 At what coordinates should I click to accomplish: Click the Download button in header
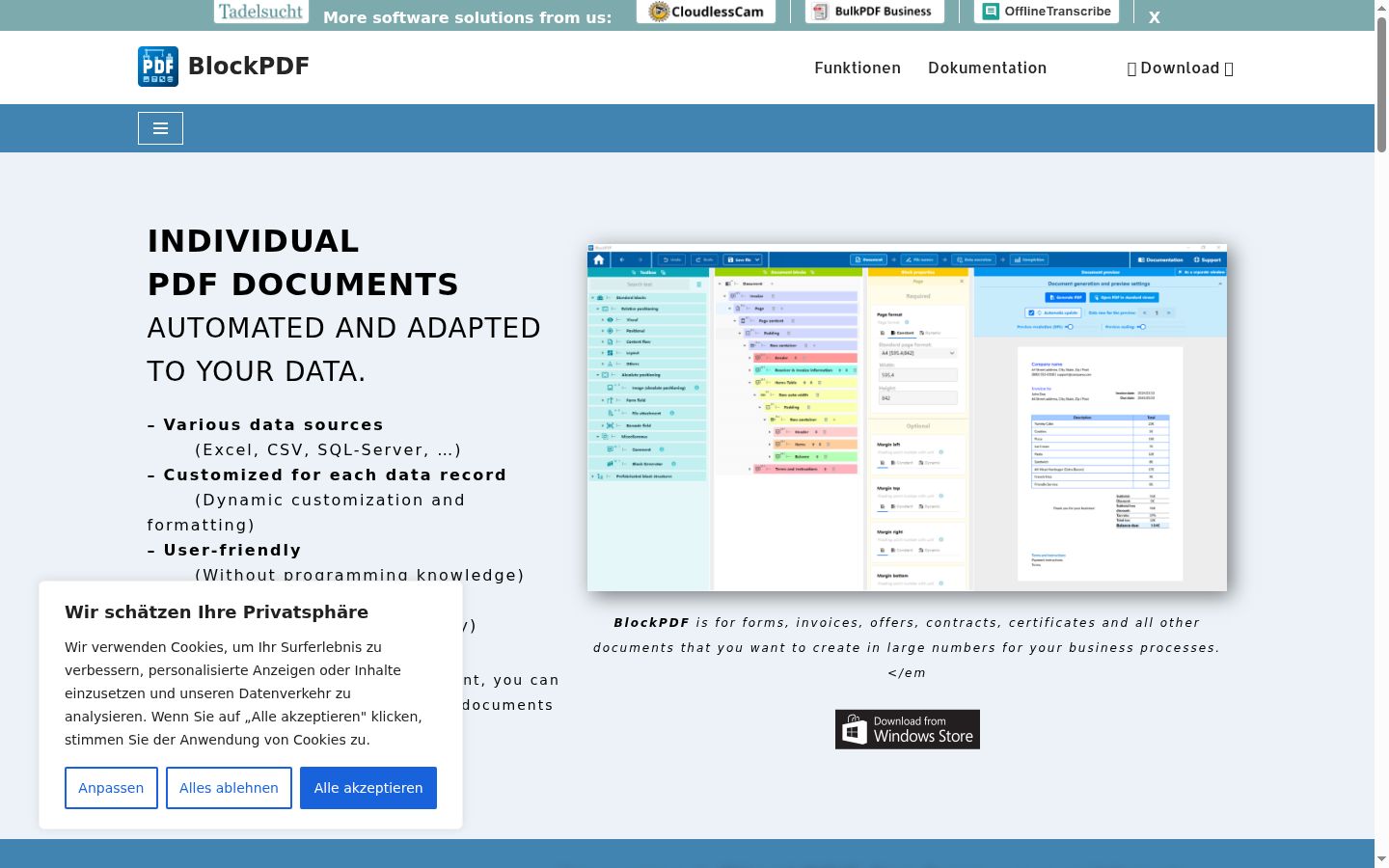pos(1181,68)
